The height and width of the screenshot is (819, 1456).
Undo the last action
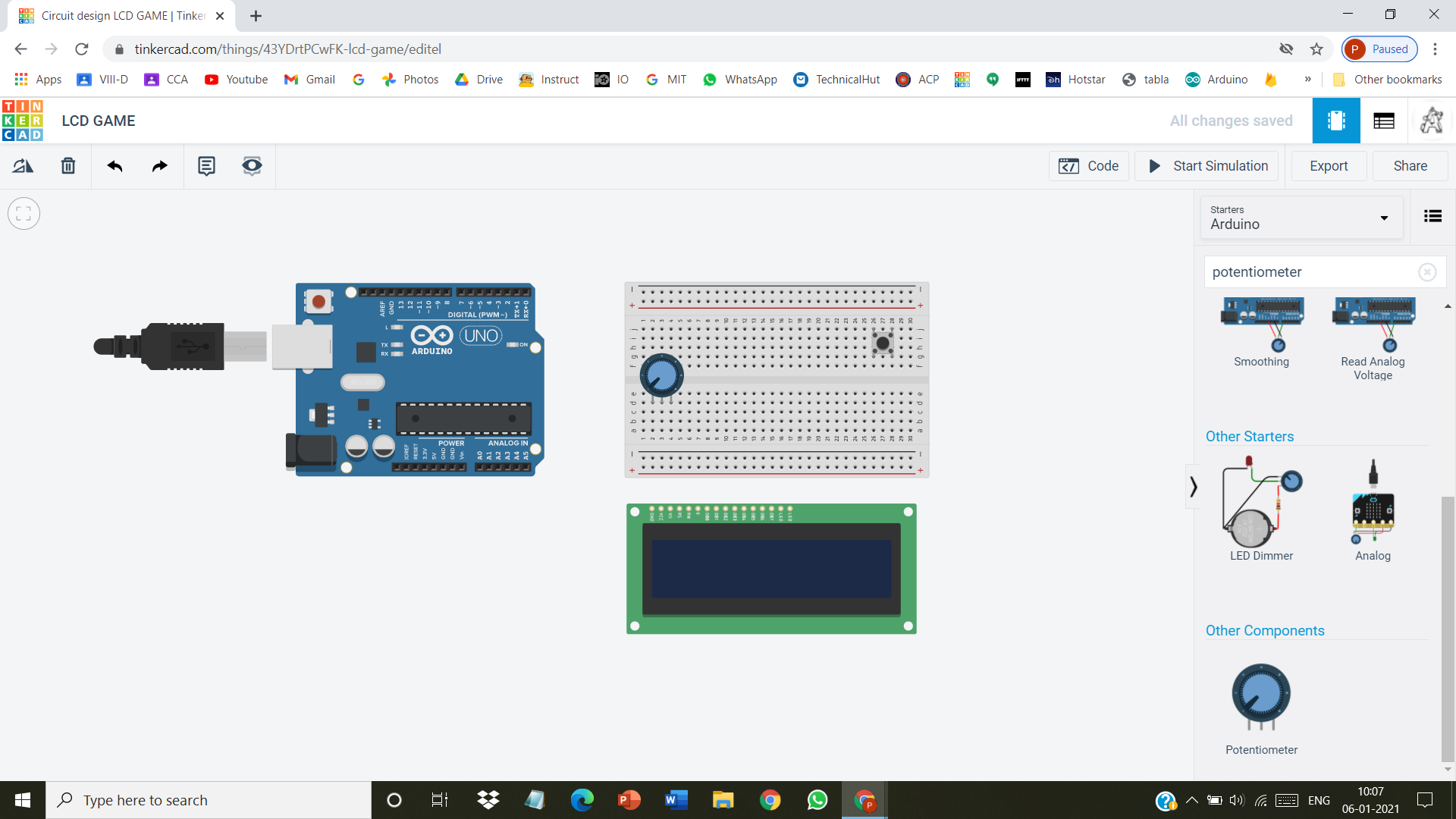115,165
